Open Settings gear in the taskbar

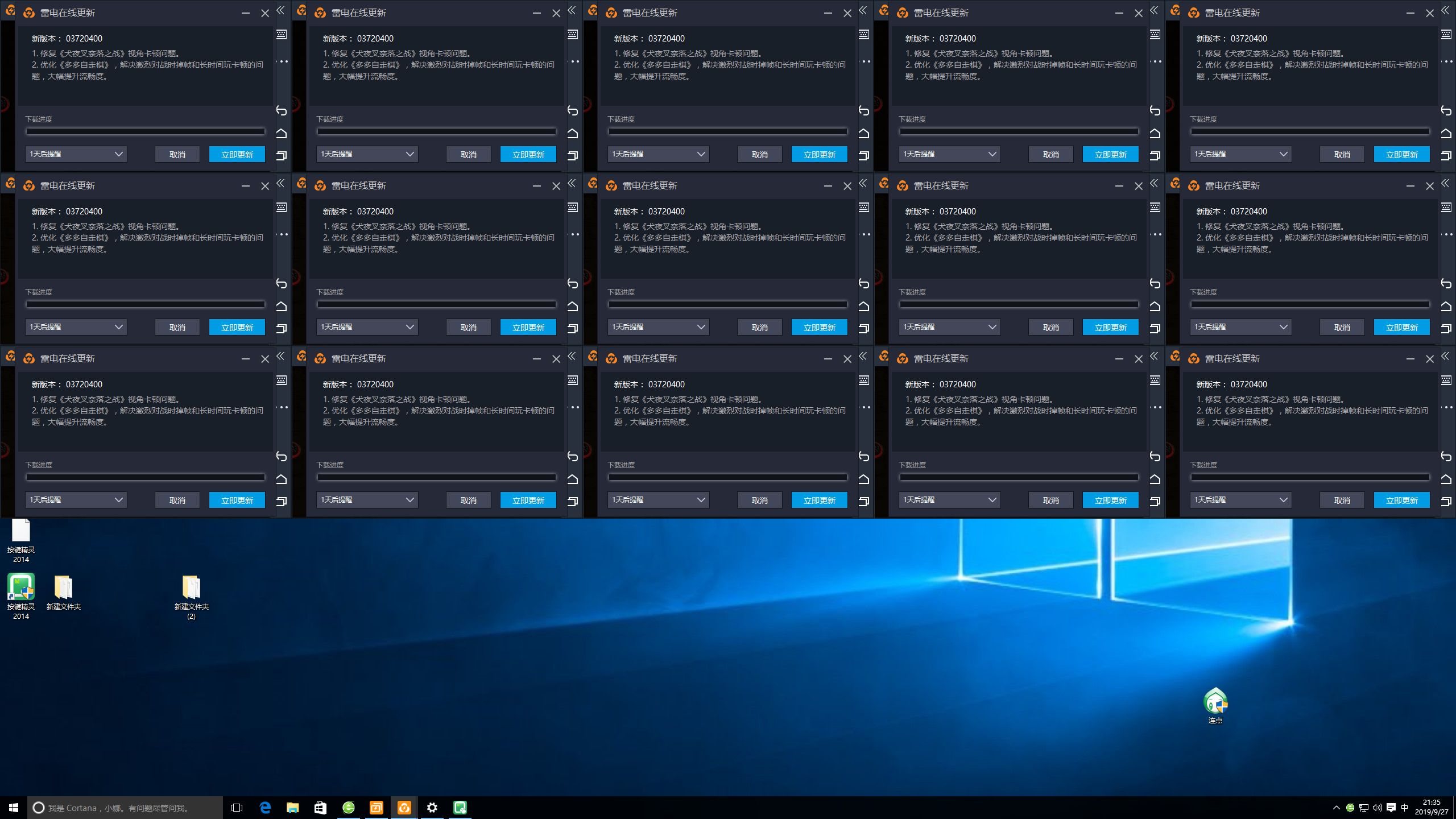click(x=432, y=808)
